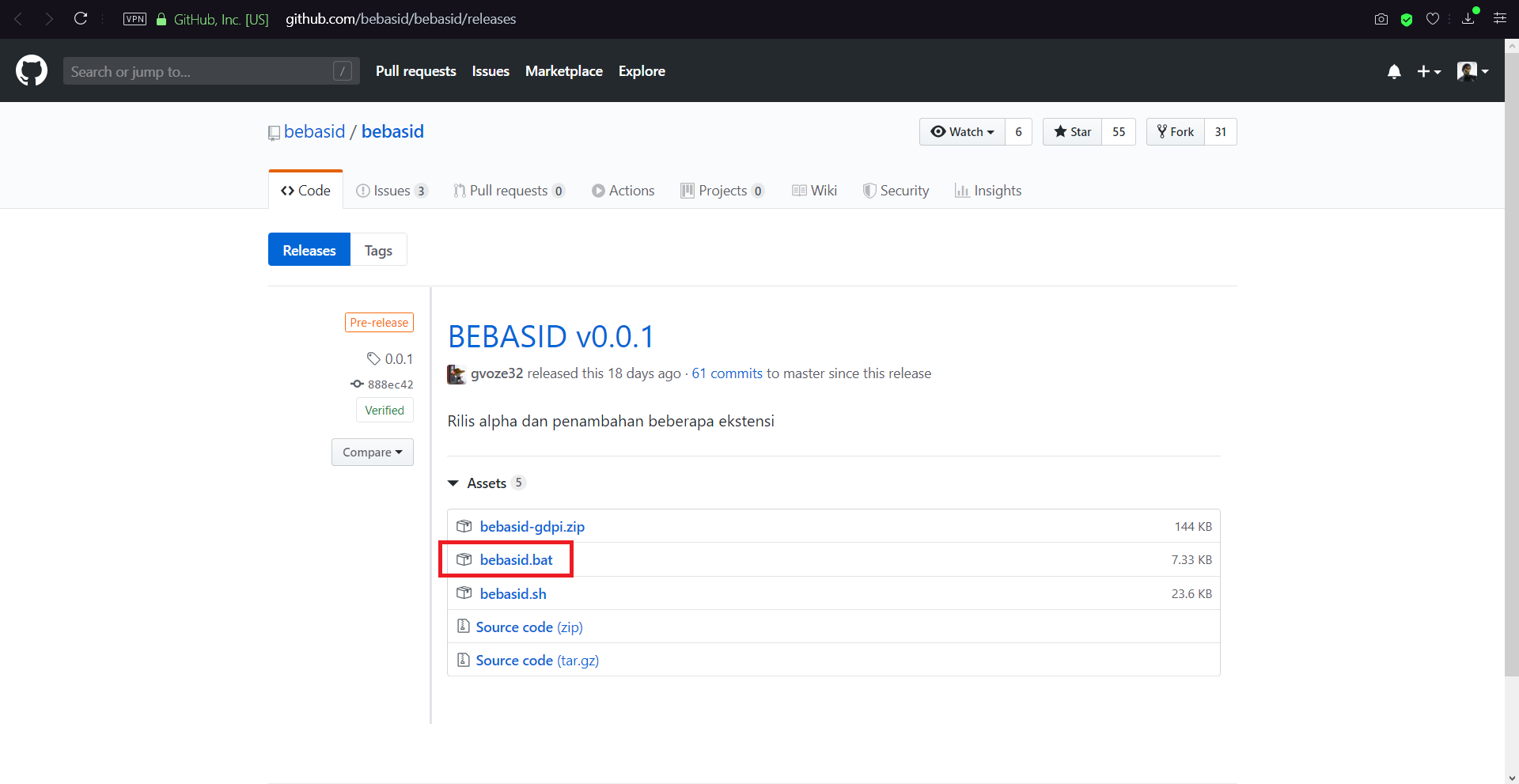Click the browser forward arrow
This screenshot has height=784, width=1519.
49,19
